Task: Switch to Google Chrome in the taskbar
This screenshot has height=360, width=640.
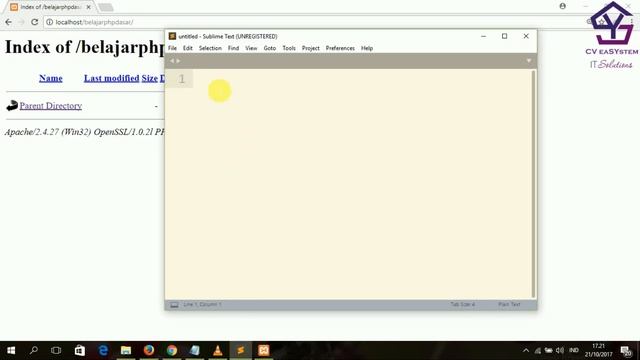Action: click(x=172, y=351)
